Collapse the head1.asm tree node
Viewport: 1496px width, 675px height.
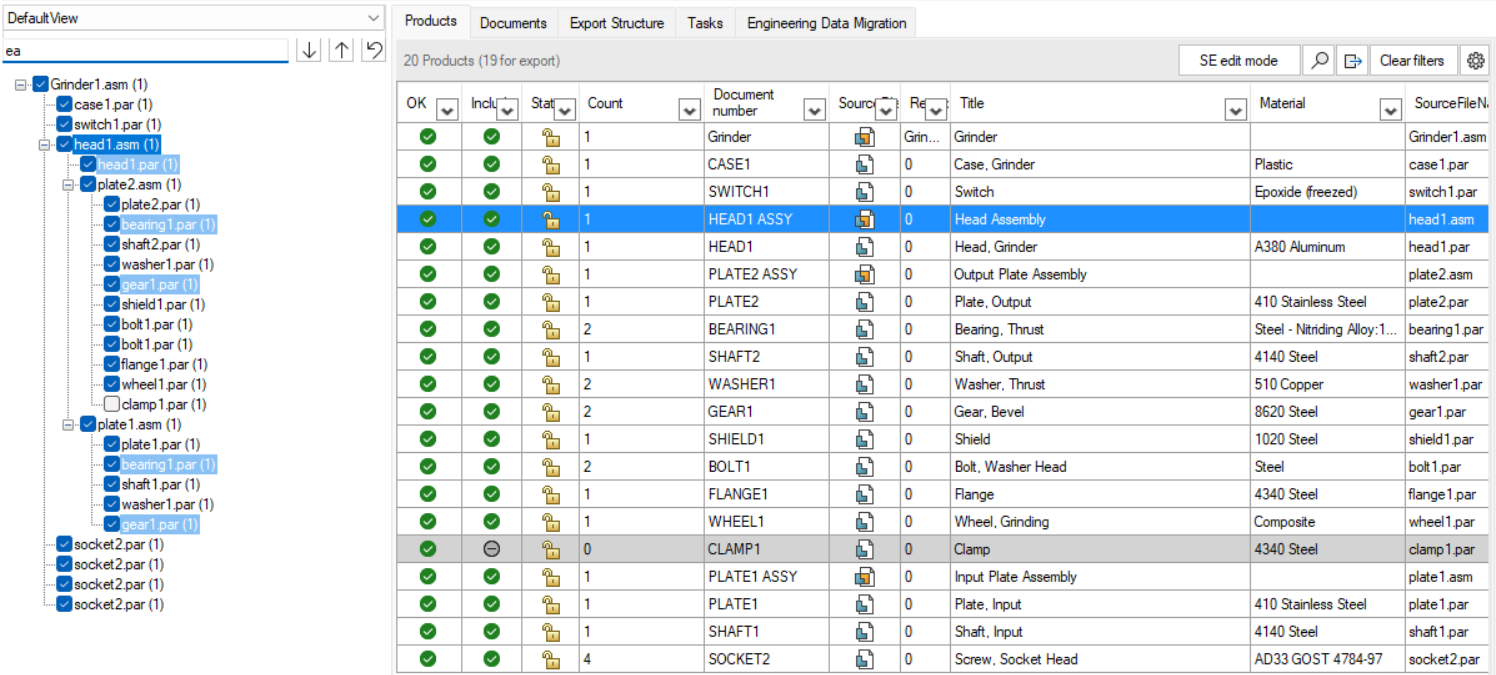(45, 145)
